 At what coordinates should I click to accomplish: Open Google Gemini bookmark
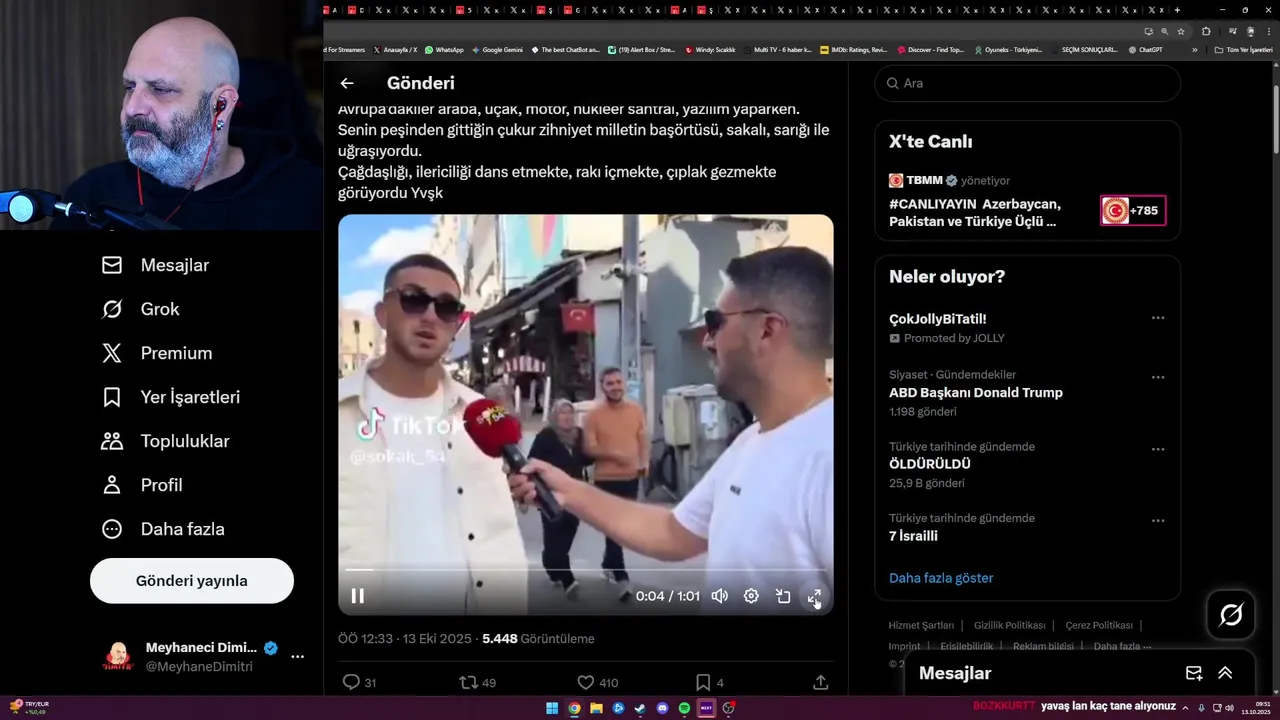[497, 49]
